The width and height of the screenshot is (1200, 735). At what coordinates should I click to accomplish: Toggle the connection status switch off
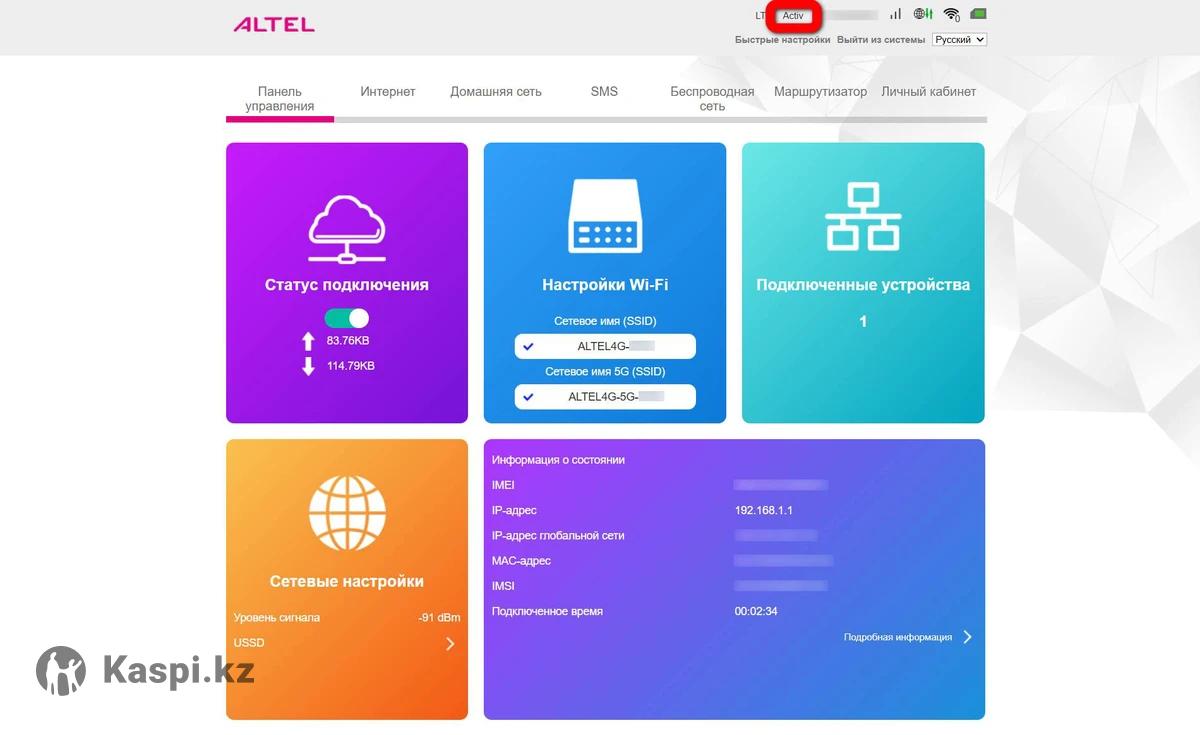point(346,318)
